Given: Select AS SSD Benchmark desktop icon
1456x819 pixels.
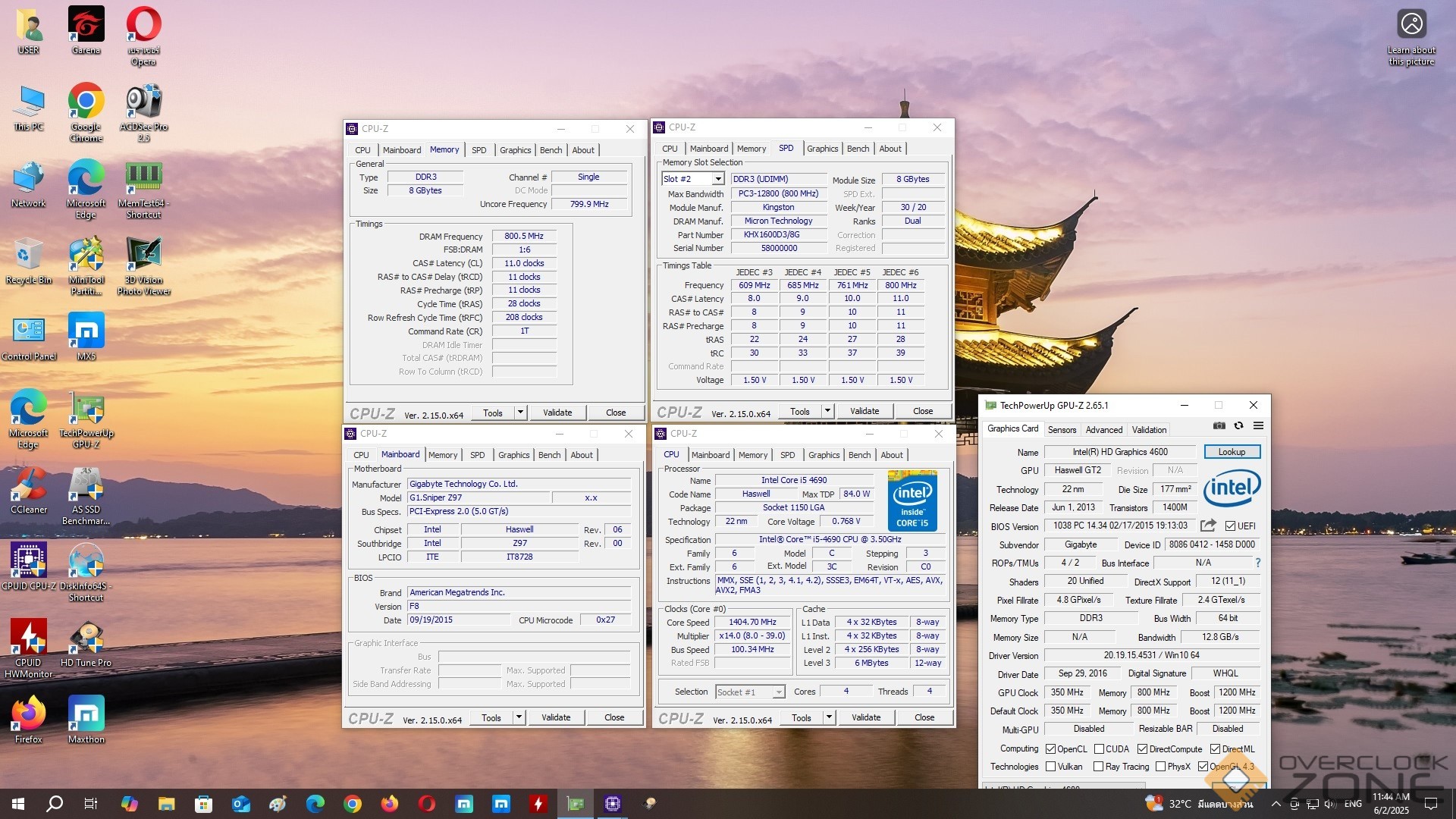Looking at the screenshot, I should click(x=86, y=497).
